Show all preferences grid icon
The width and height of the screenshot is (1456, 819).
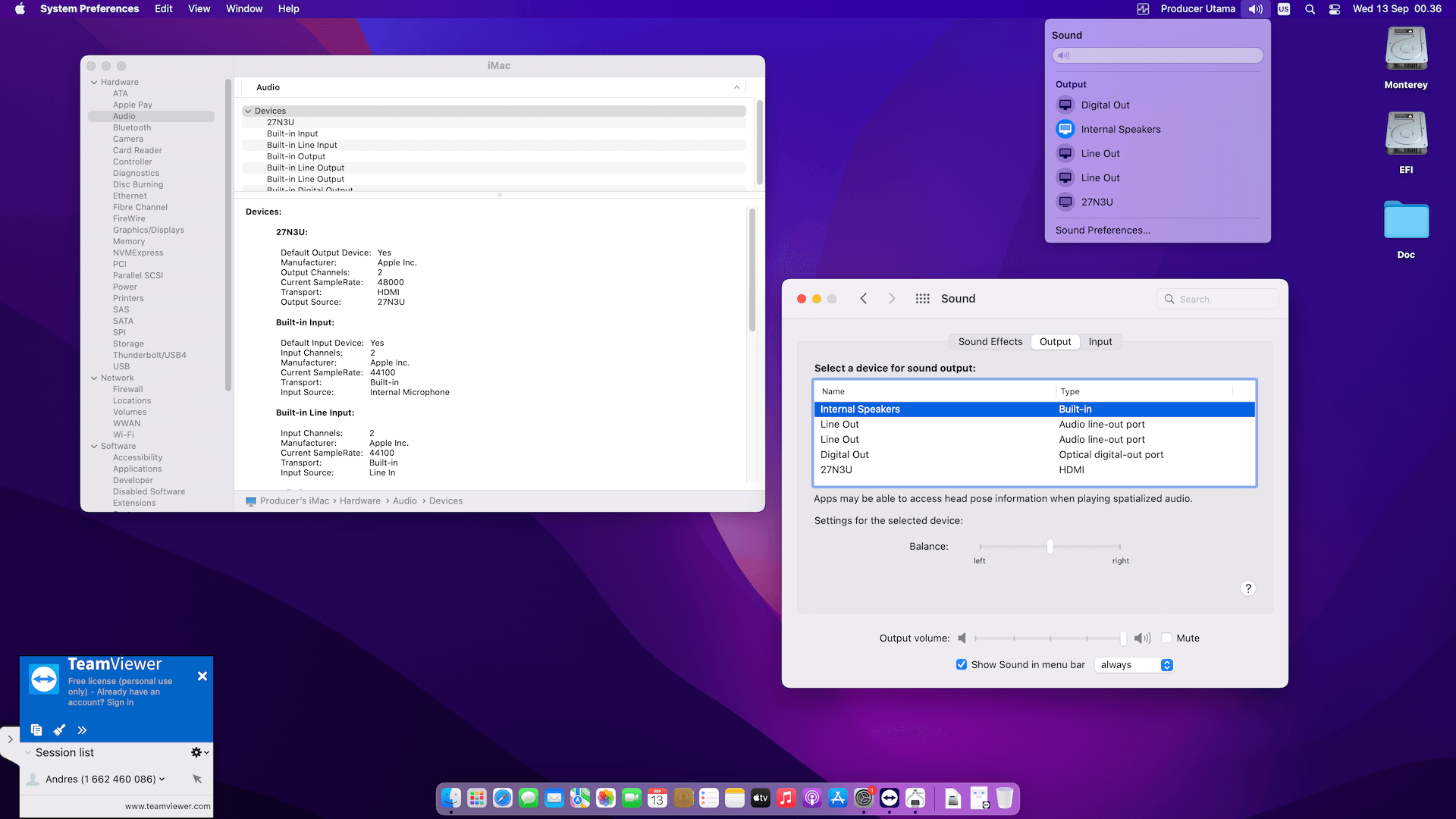(922, 299)
